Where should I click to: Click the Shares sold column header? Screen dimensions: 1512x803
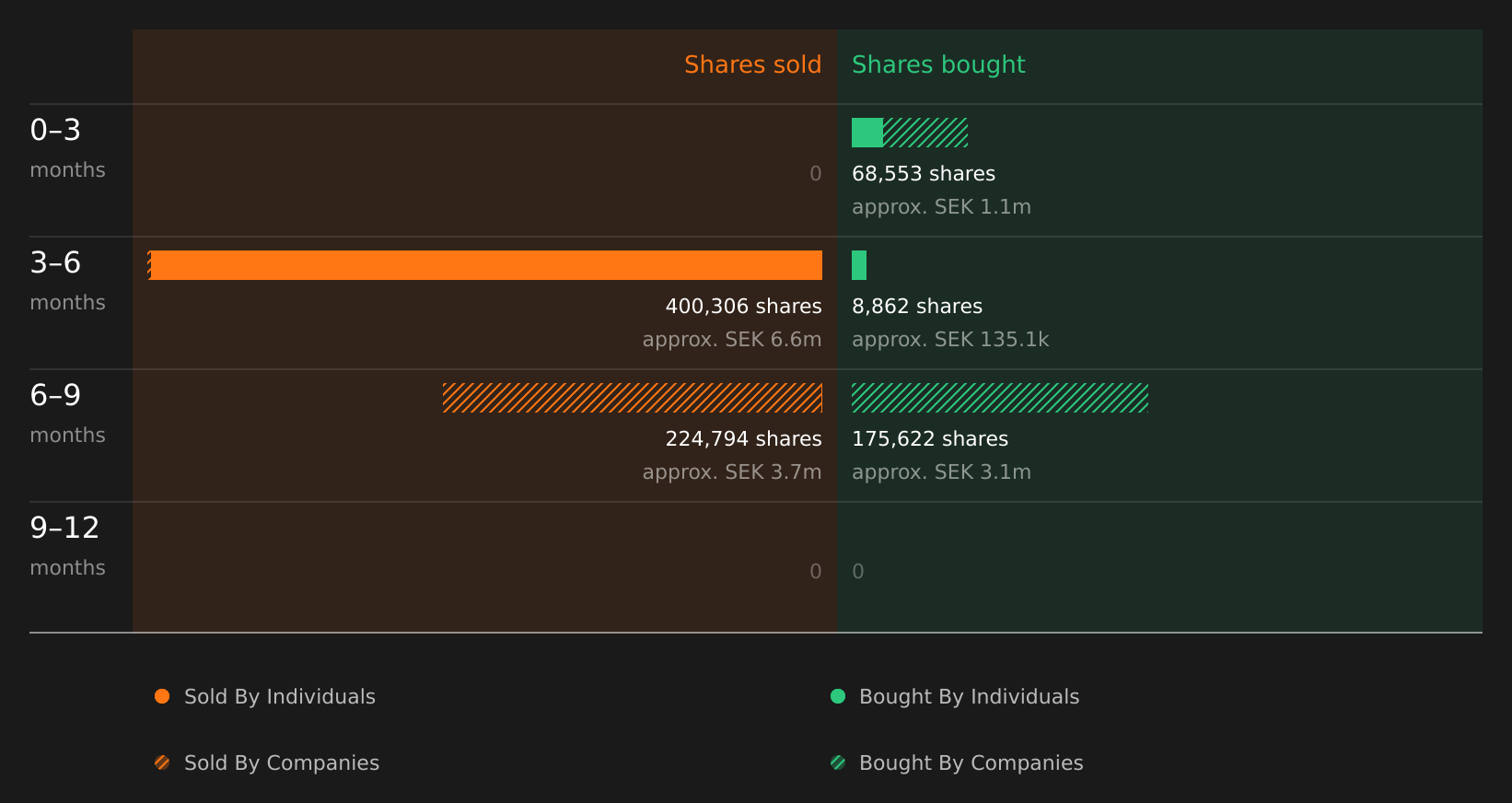point(752,64)
